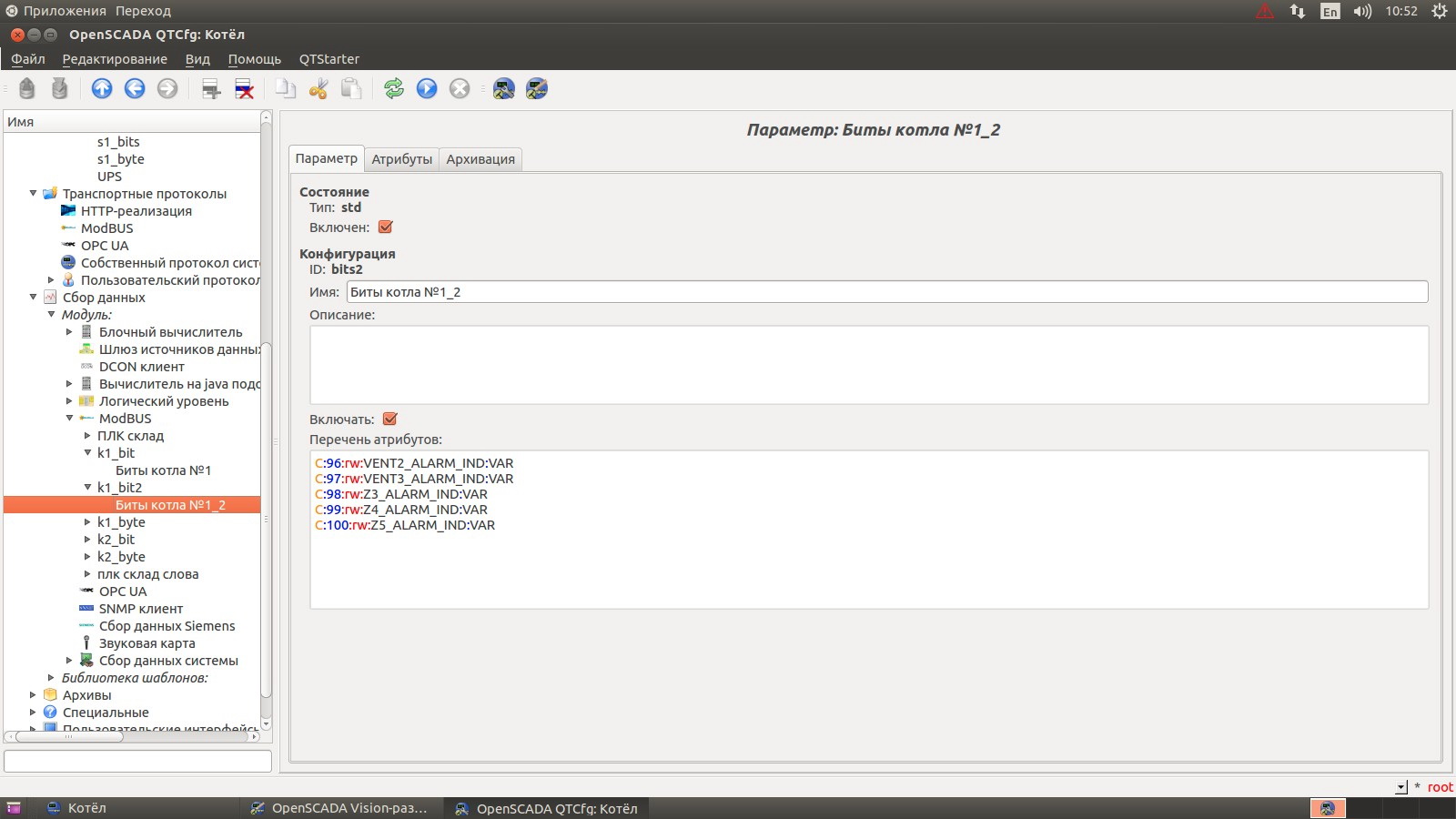Toggle the 'Включать' checkbox
This screenshot has width=1456, height=819.
tap(390, 420)
